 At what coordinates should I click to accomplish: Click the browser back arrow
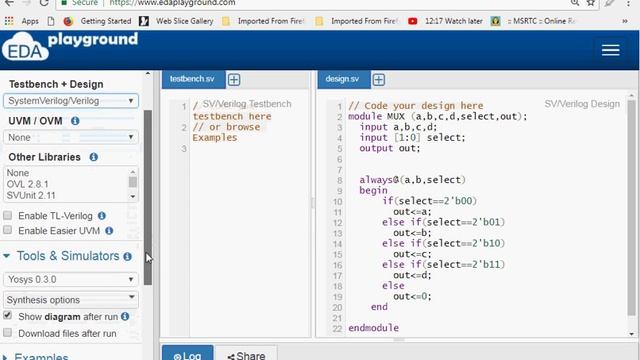click(9, 3)
